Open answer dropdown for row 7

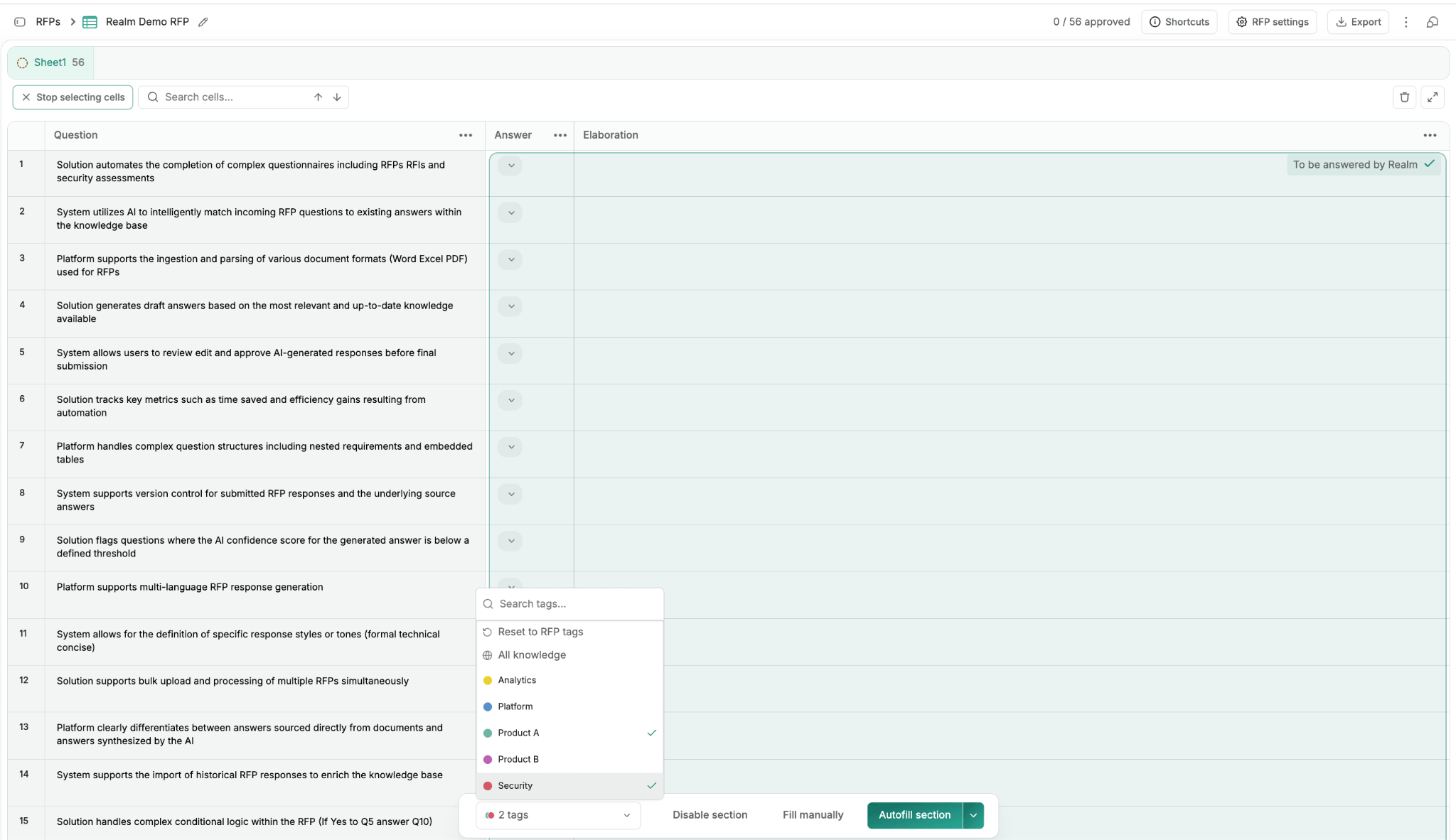[510, 447]
